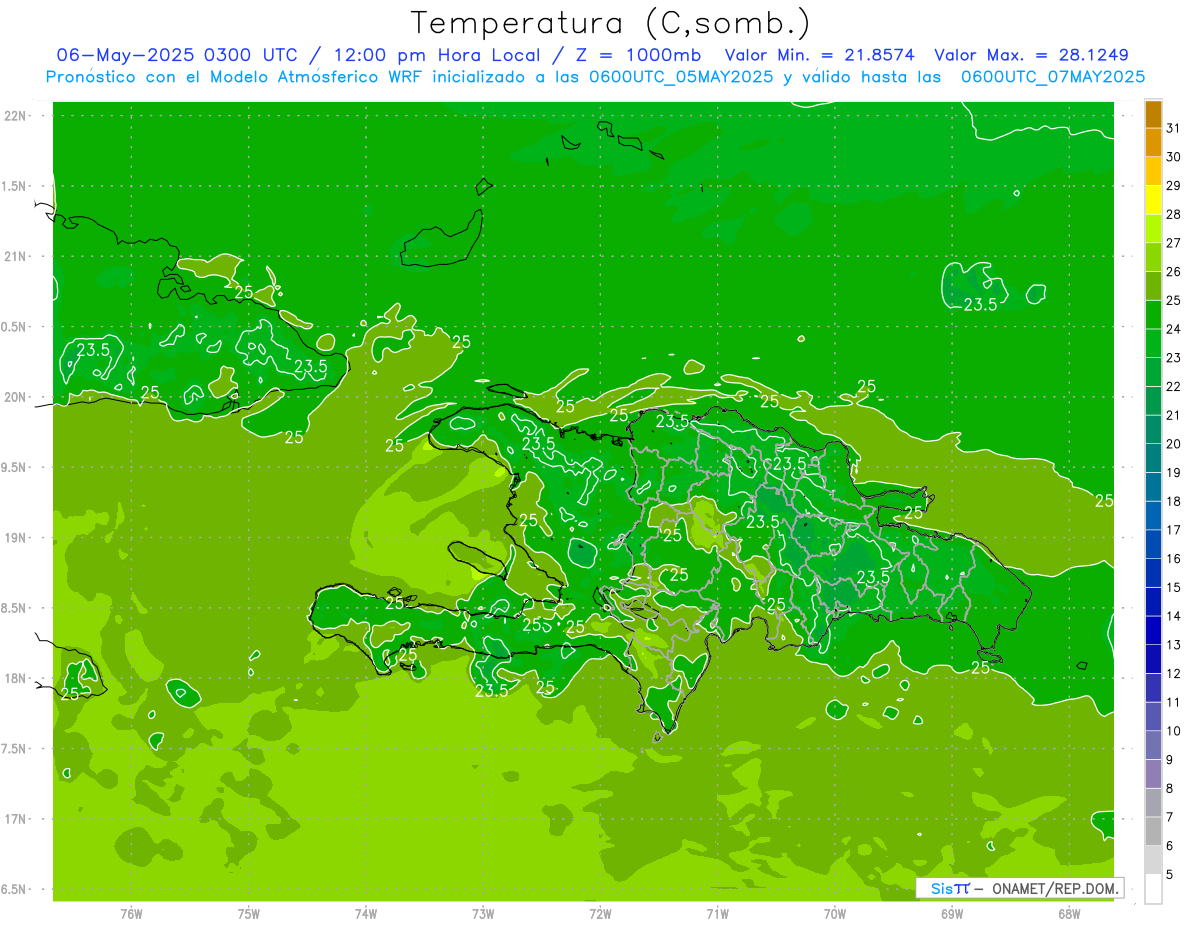Click the title "Temperatura (C,somb.)"
Image resolution: width=1200 pixels, height=927 pixels.
(611, 22)
